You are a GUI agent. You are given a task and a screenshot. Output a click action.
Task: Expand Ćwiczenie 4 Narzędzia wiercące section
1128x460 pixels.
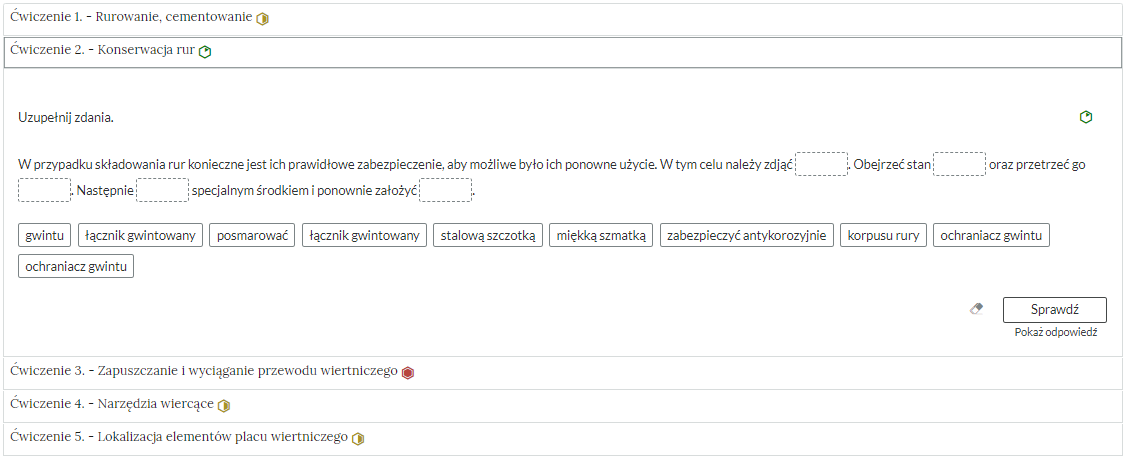click(112, 405)
